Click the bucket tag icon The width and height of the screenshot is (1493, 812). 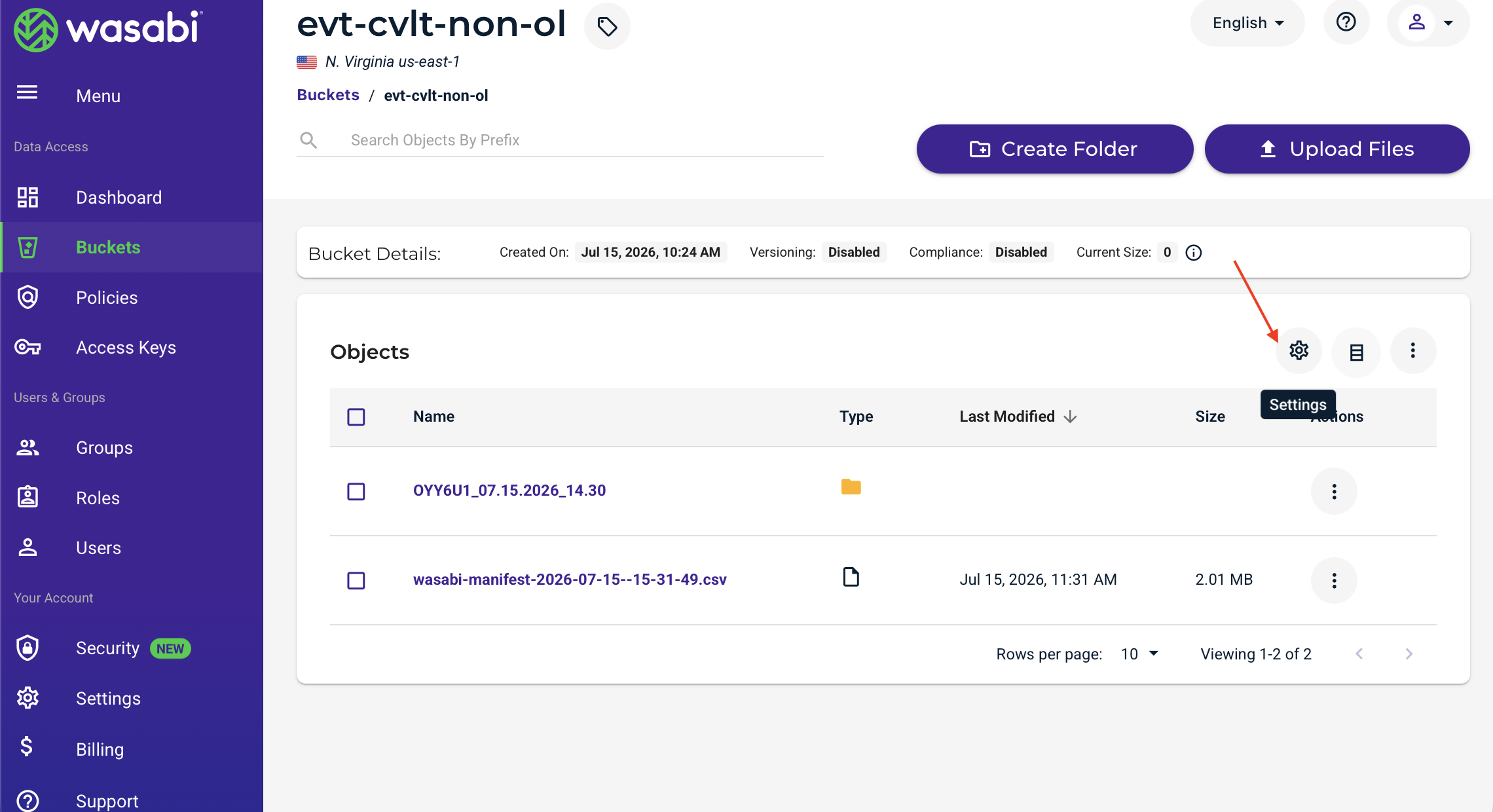(x=607, y=26)
